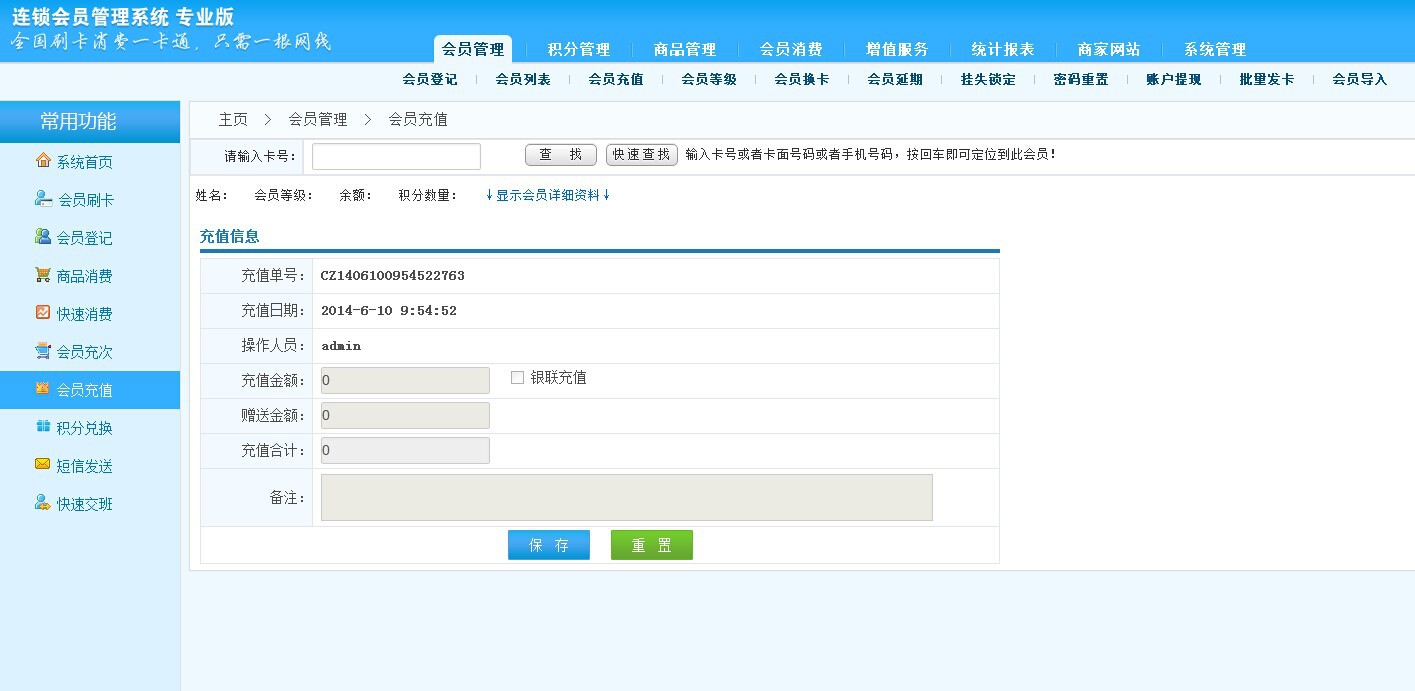Open 快速交班 sidebar link

85,504
